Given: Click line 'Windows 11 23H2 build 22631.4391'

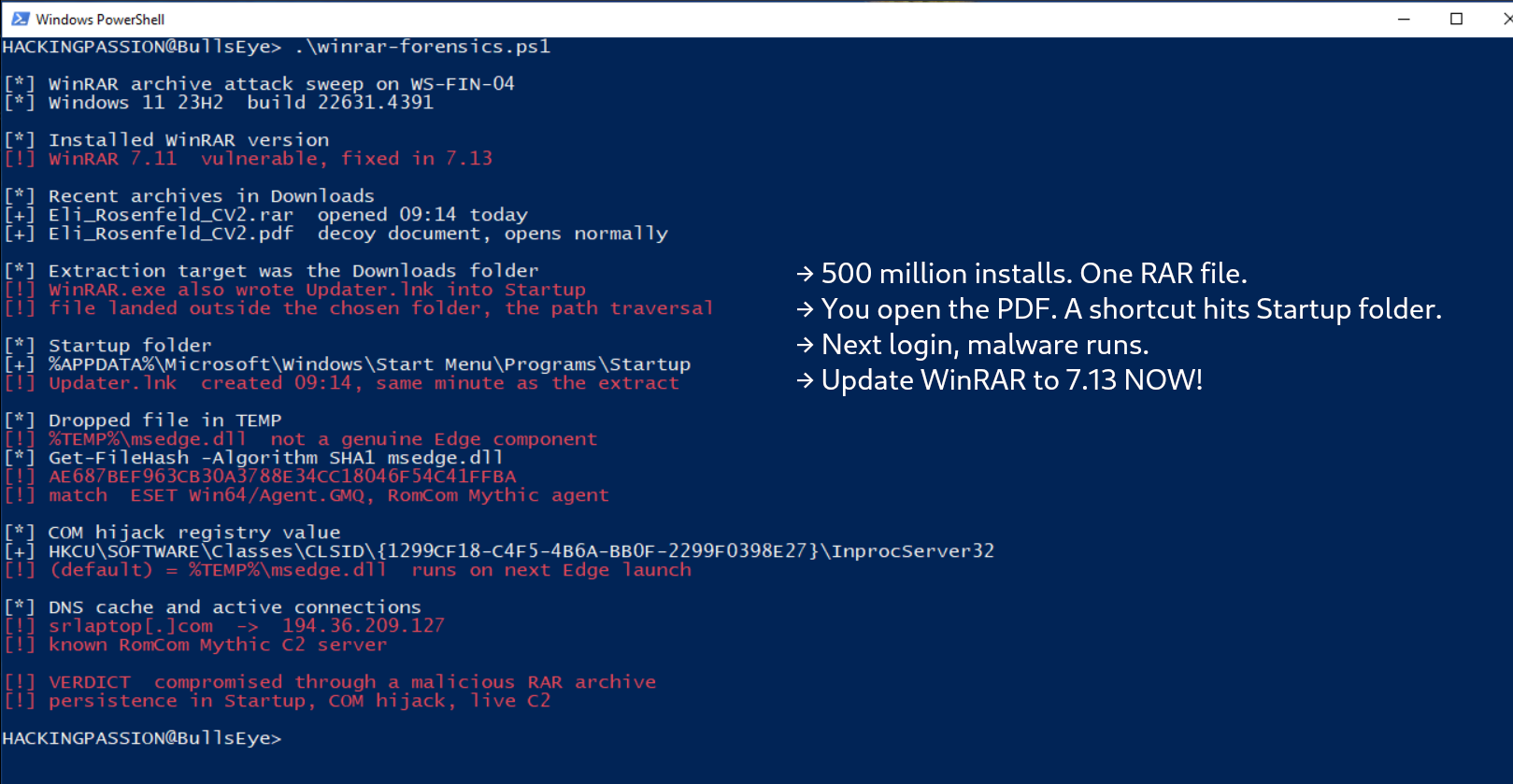Looking at the screenshot, I should coord(241,103).
